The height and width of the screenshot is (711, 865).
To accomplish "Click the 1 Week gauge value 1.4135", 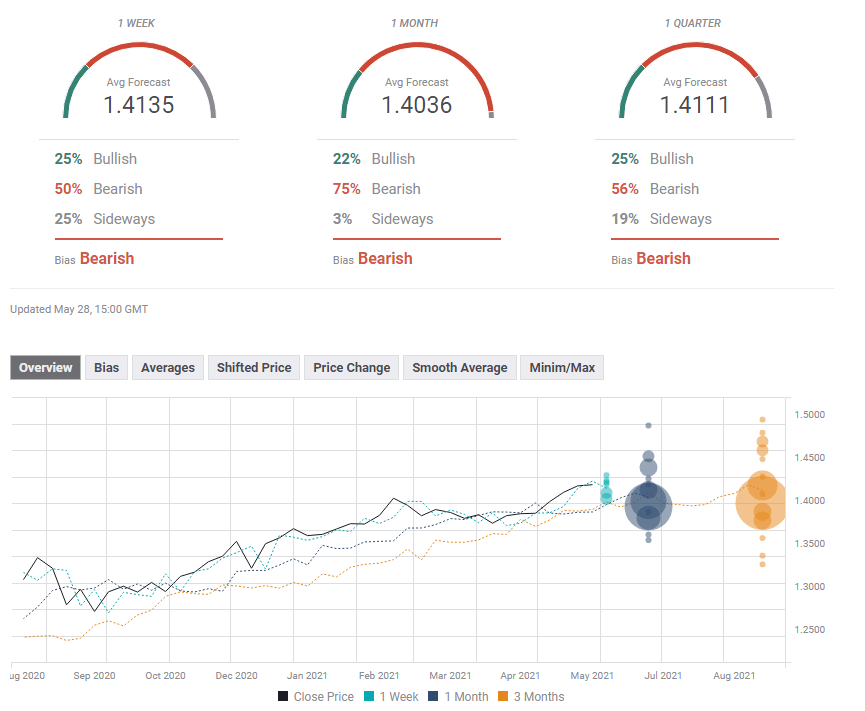I will pyautogui.click(x=139, y=104).
